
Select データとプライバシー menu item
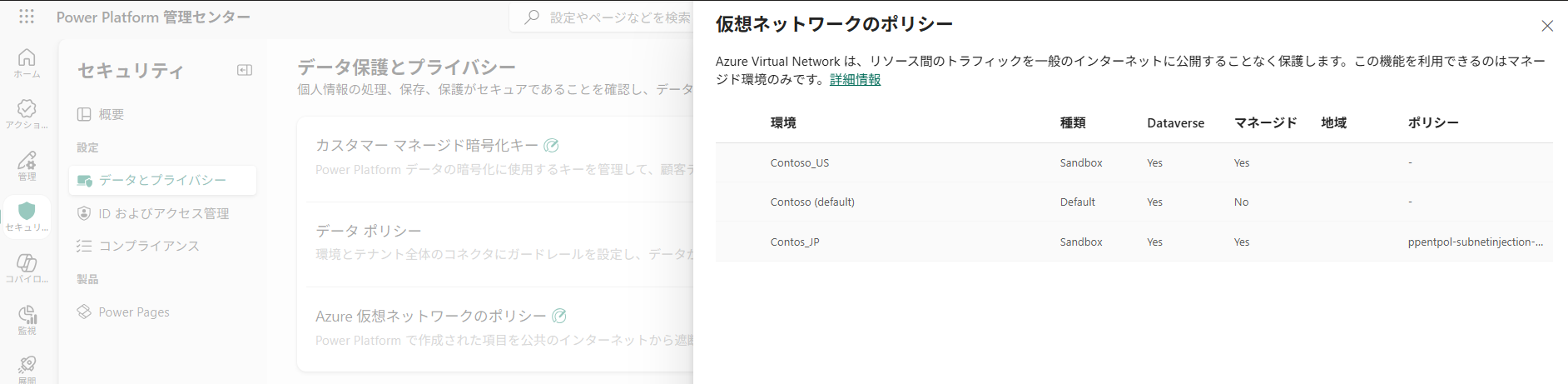click(x=163, y=180)
